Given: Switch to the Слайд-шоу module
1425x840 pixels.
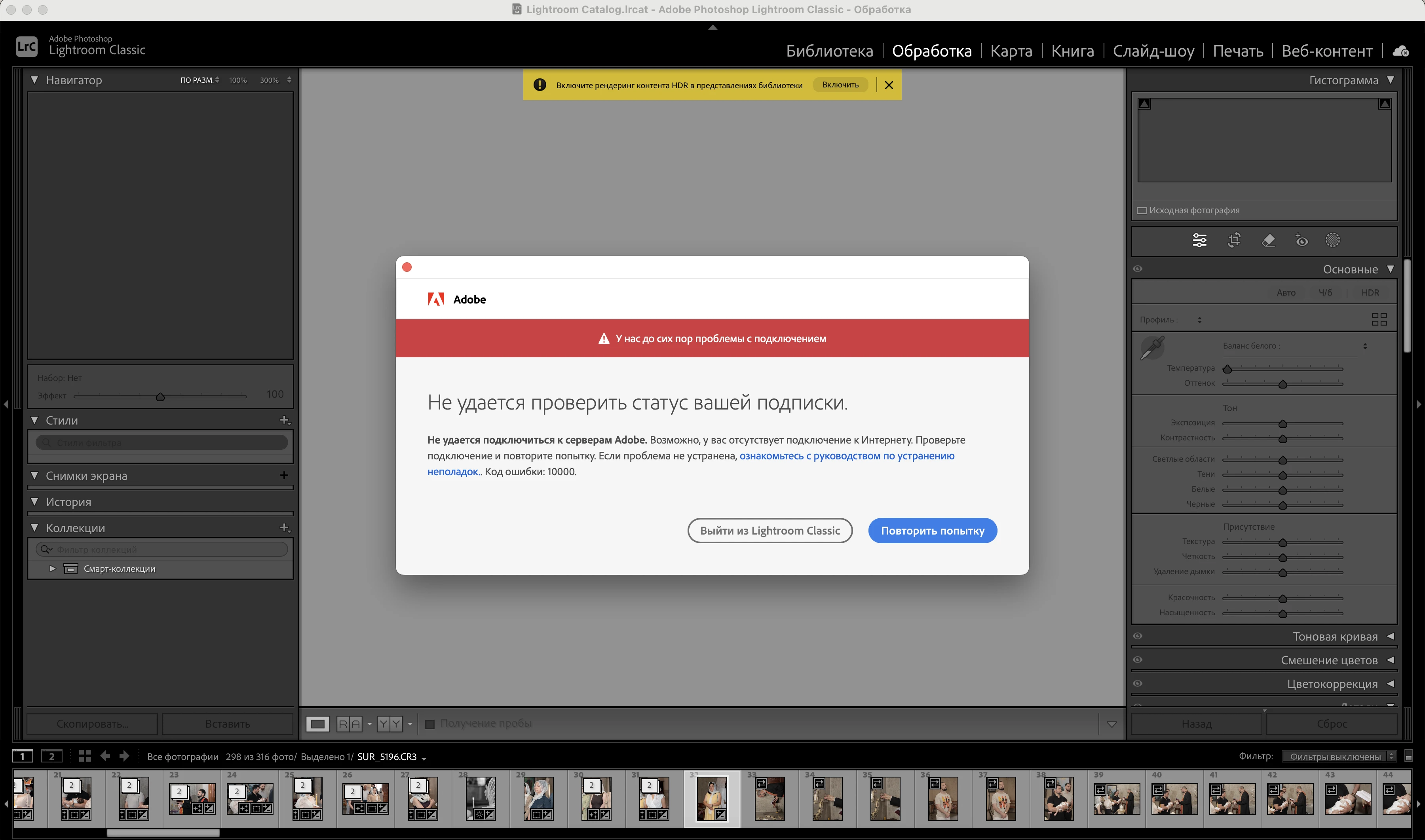Looking at the screenshot, I should (1153, 51).
